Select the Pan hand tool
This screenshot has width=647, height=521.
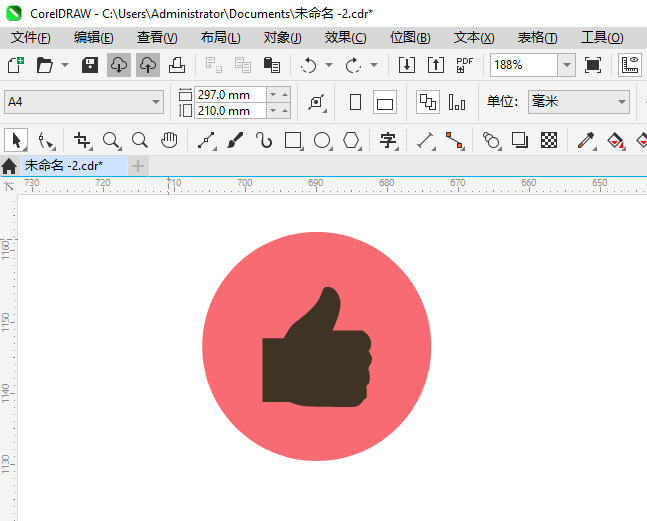pos(169,140)
